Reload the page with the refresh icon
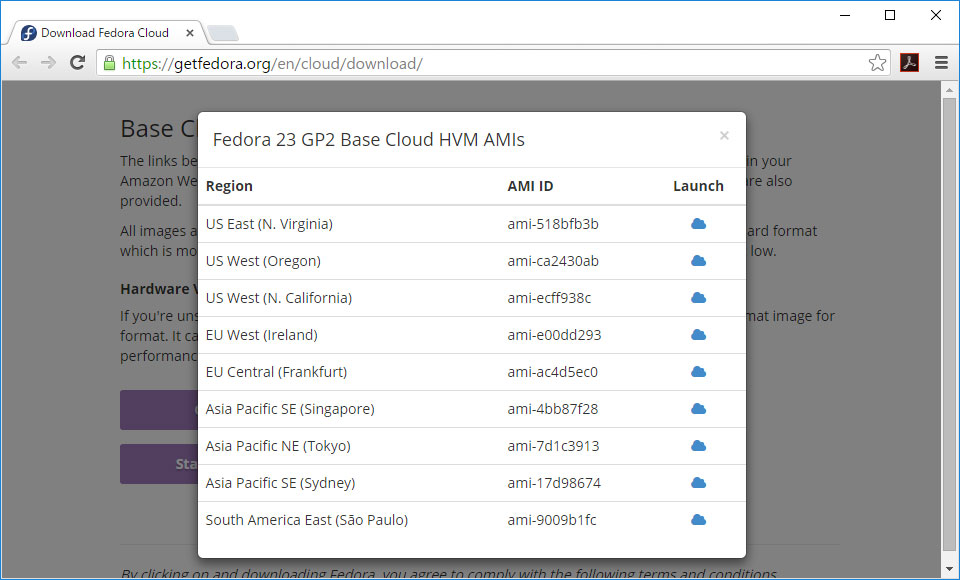The width and height of the screenshot is (960, 580). coord(77,62)
